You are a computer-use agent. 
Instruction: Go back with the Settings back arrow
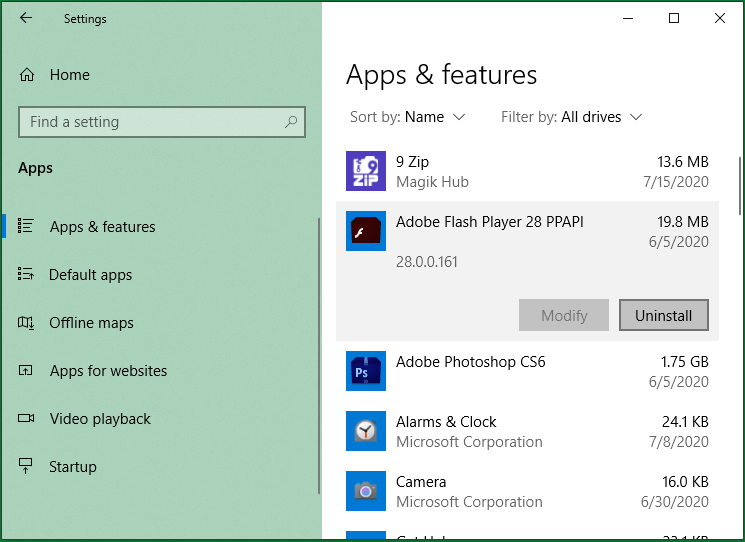[x=26, y=18]
